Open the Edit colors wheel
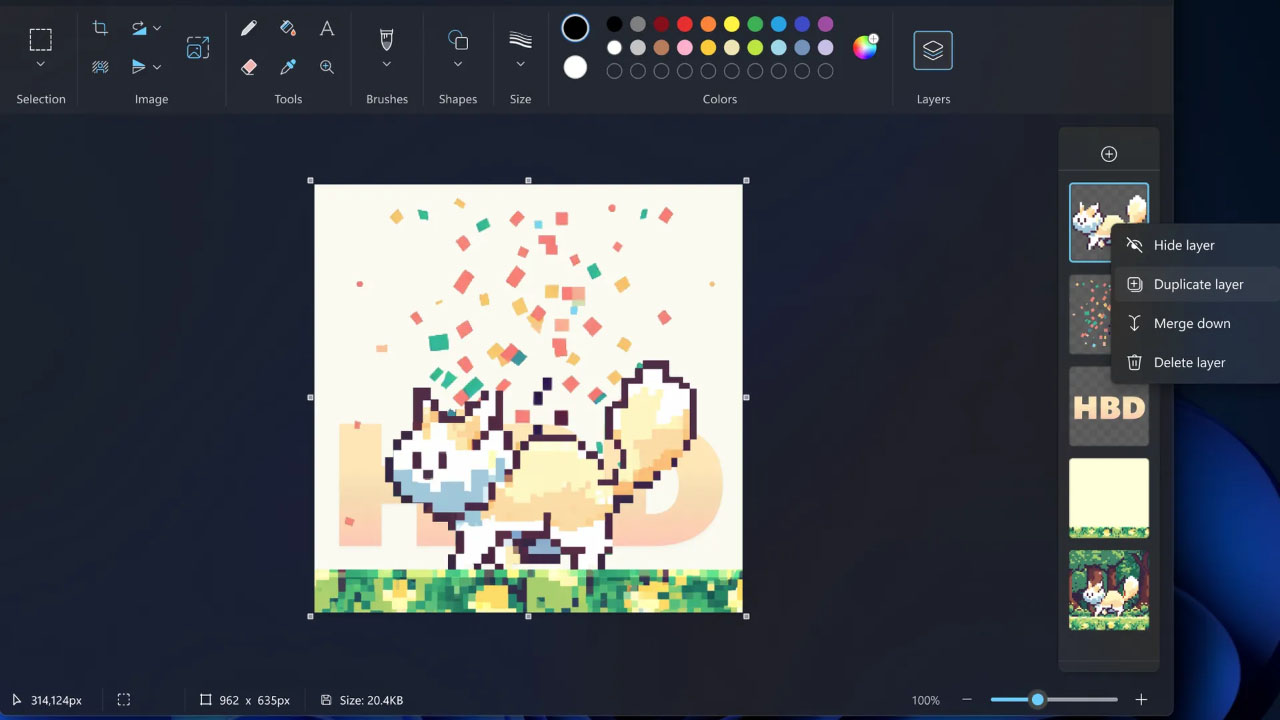This screenshot has width=1280, height=720. pos(865,47)
